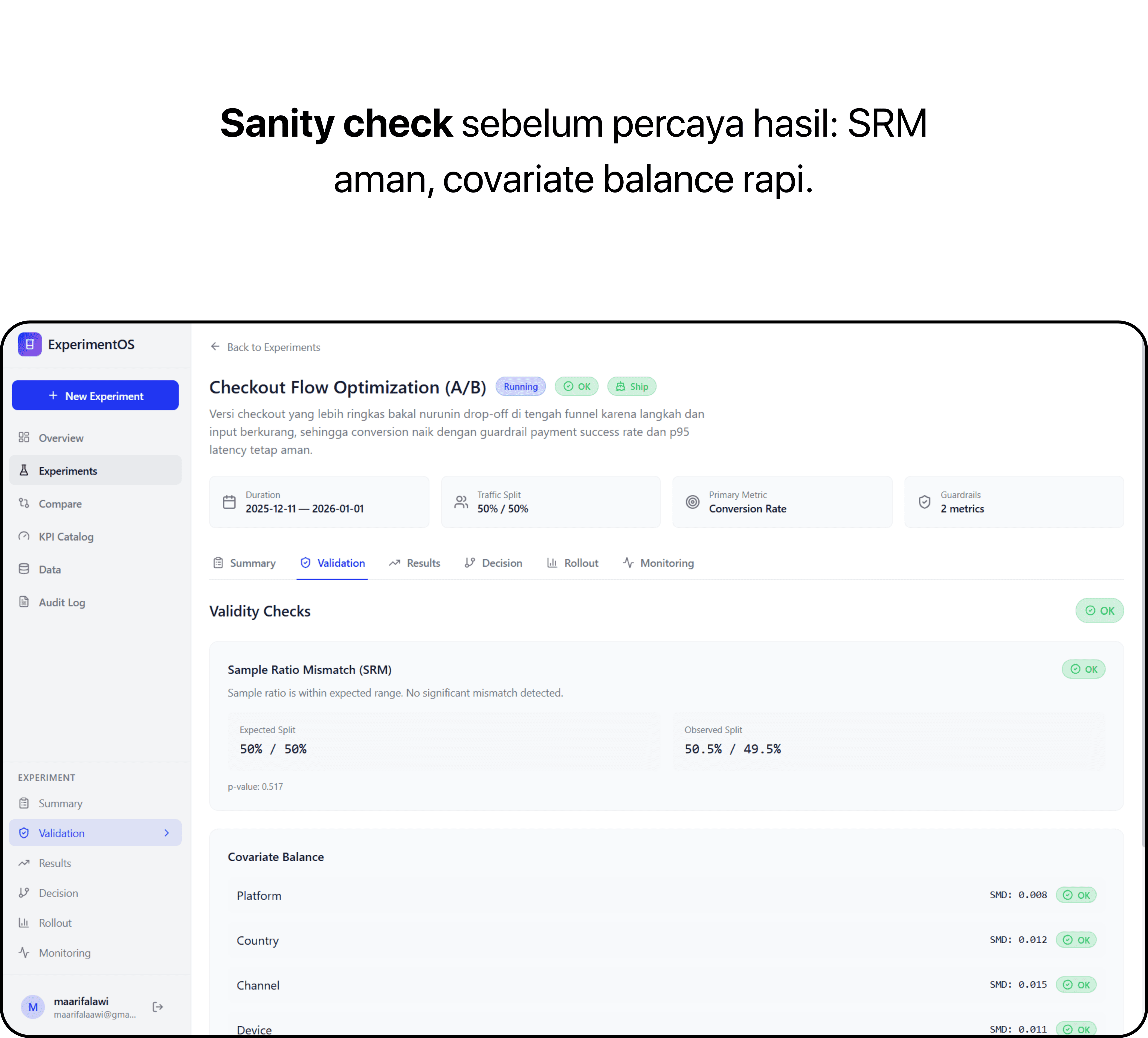Click the maarifalawi user avatar
Screen dimensions: 1148x1038
pos(33,1007)
